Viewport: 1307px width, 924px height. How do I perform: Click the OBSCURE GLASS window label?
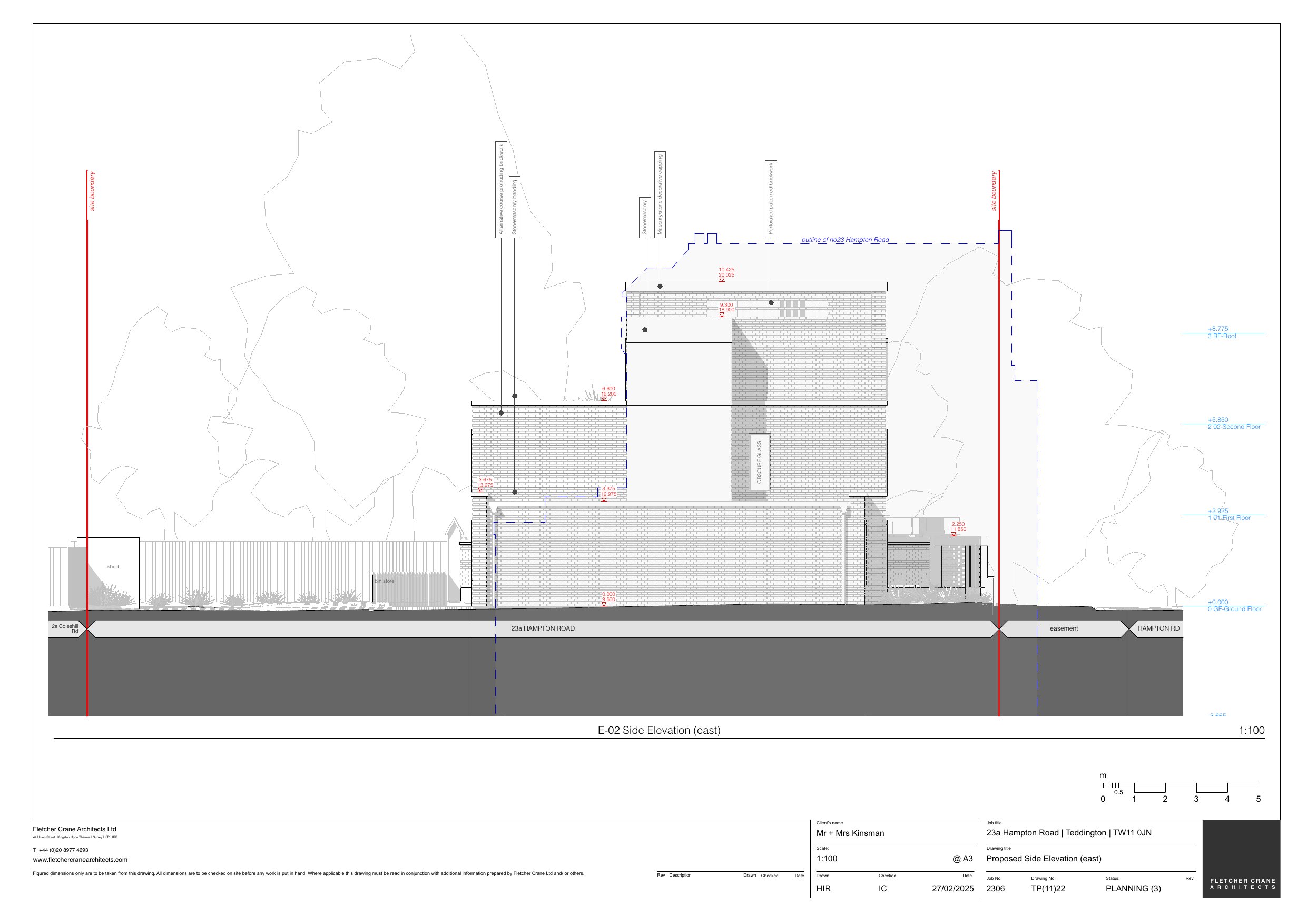pos(759,463)
